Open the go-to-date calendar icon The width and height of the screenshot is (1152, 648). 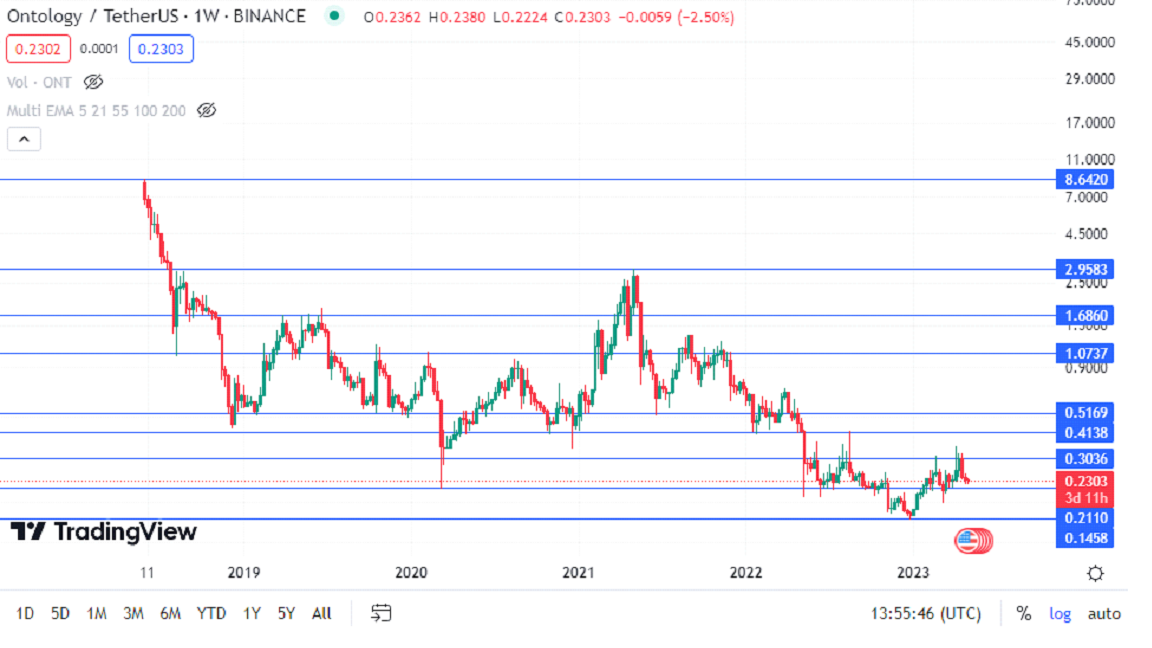pyautogui.click(x=381, y=613)
